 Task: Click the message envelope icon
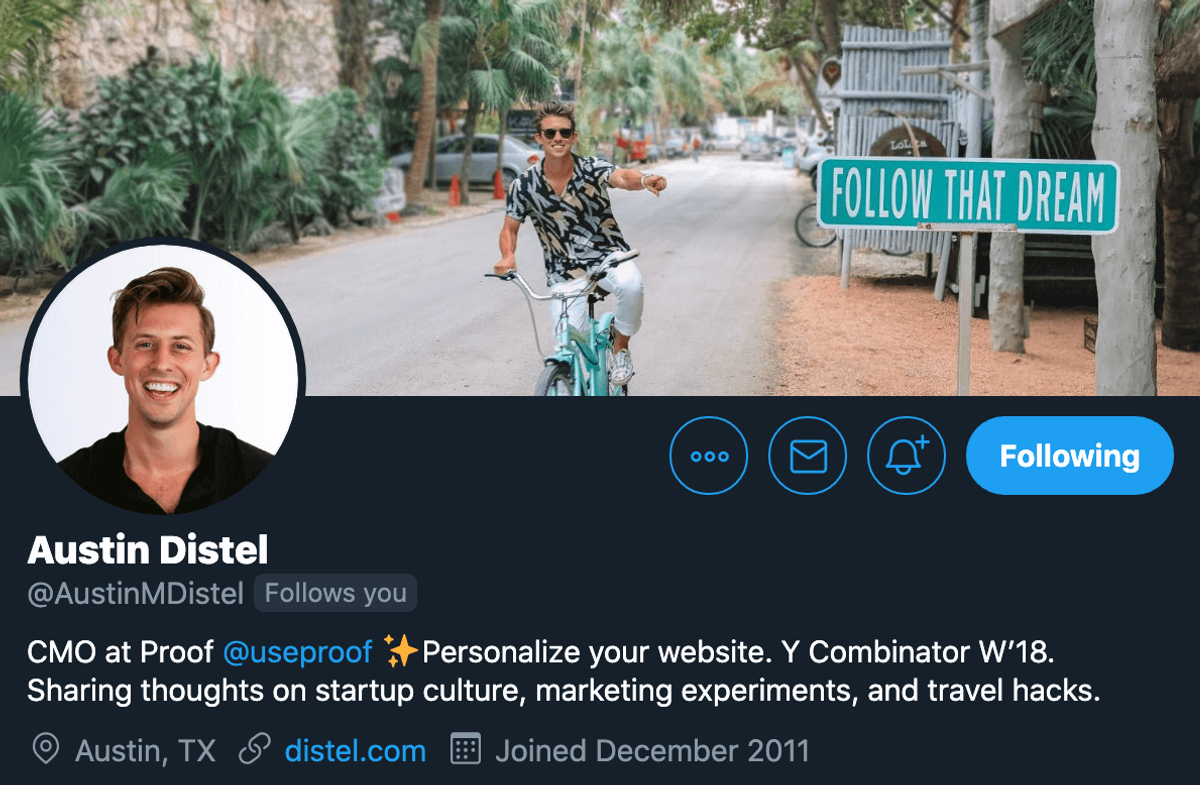tap(808, 455)
